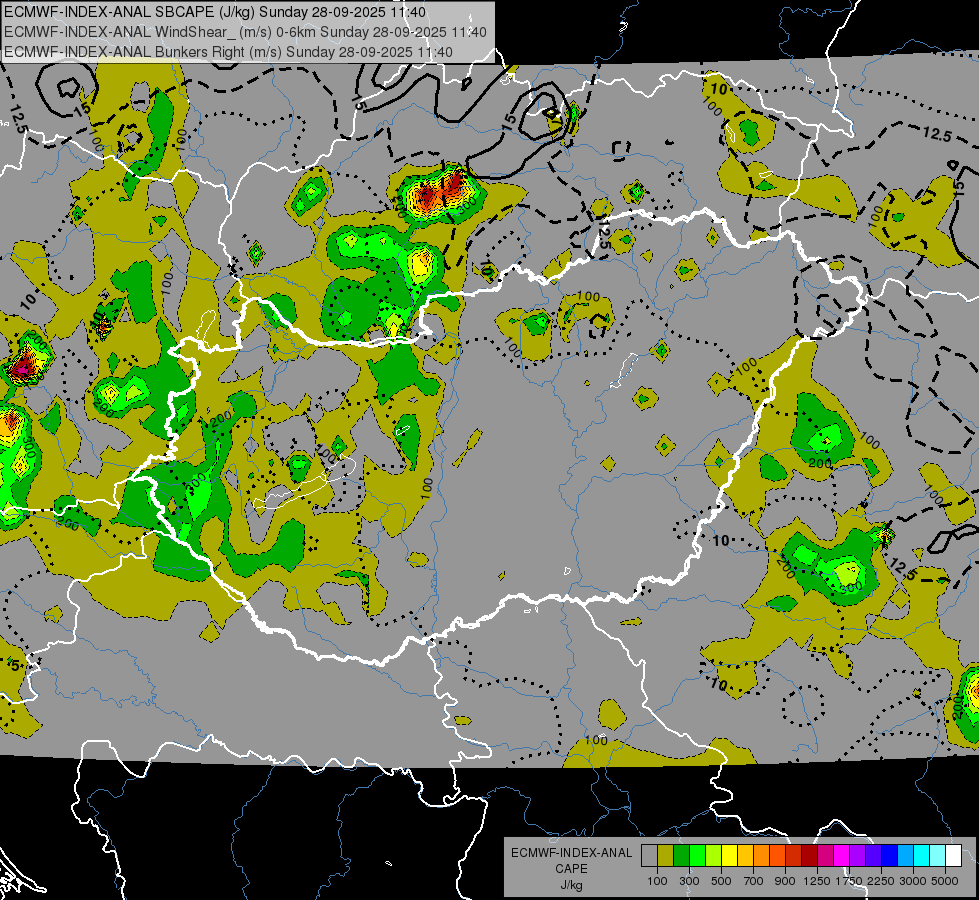Select the violet-blue swatch before 2250
The width and height of the screenshot is (979, 900).
click(x=873, y=856)
